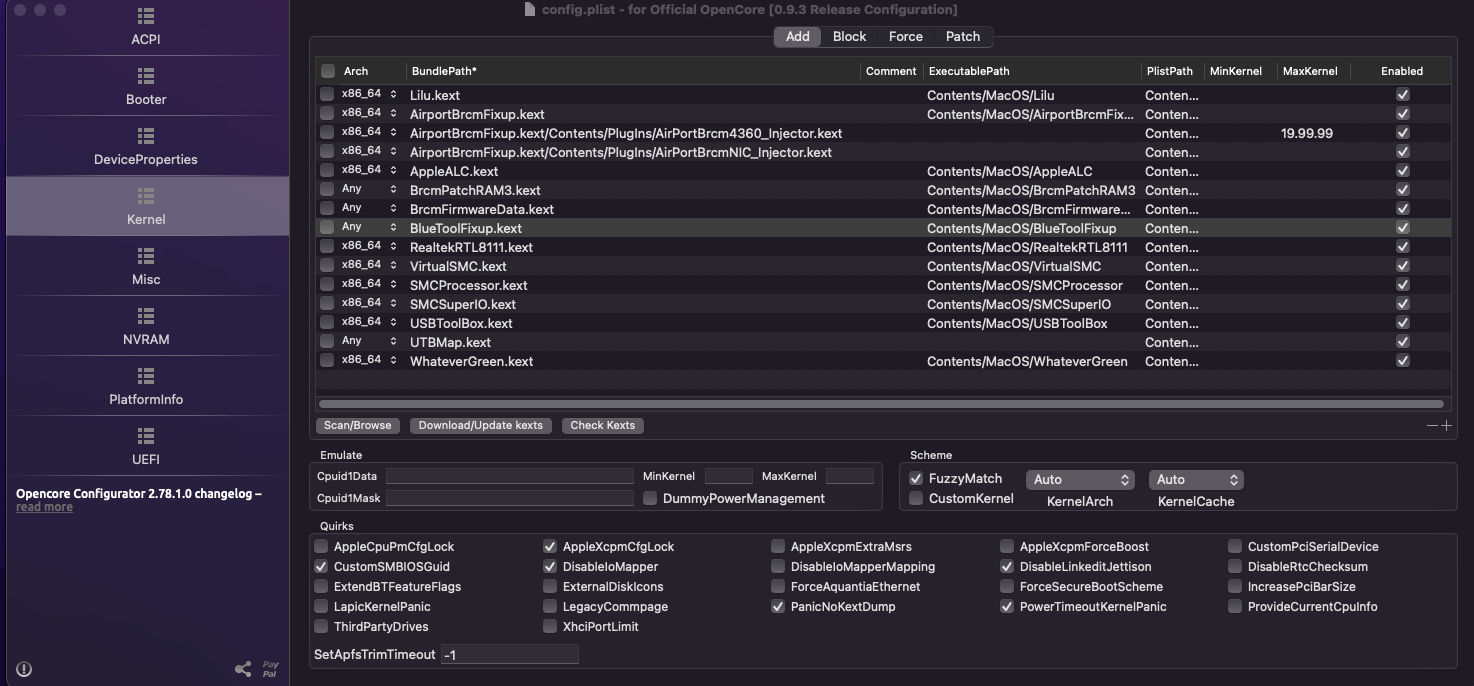Open the KernelArch dropdown

pyautogui.click(x=1082, y=480)
